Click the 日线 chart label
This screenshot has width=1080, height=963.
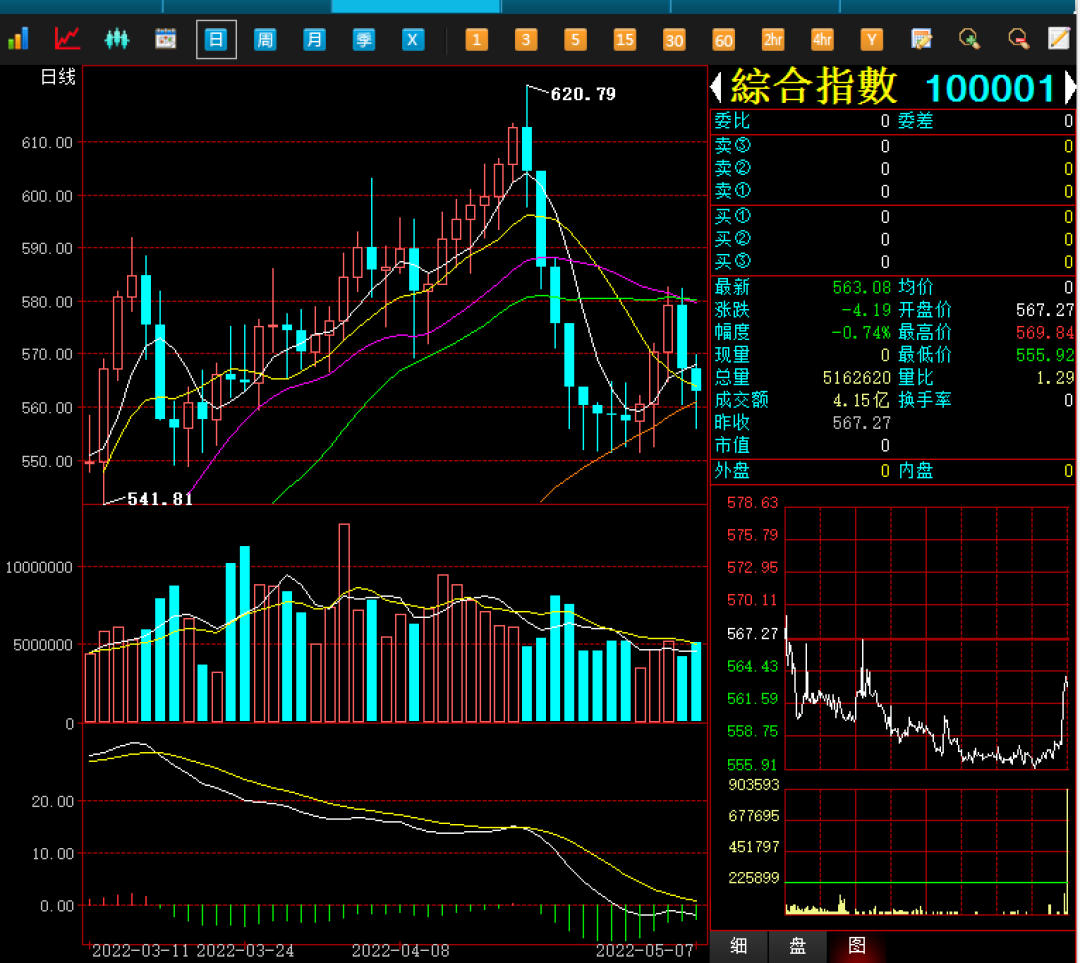coord(58,77)
